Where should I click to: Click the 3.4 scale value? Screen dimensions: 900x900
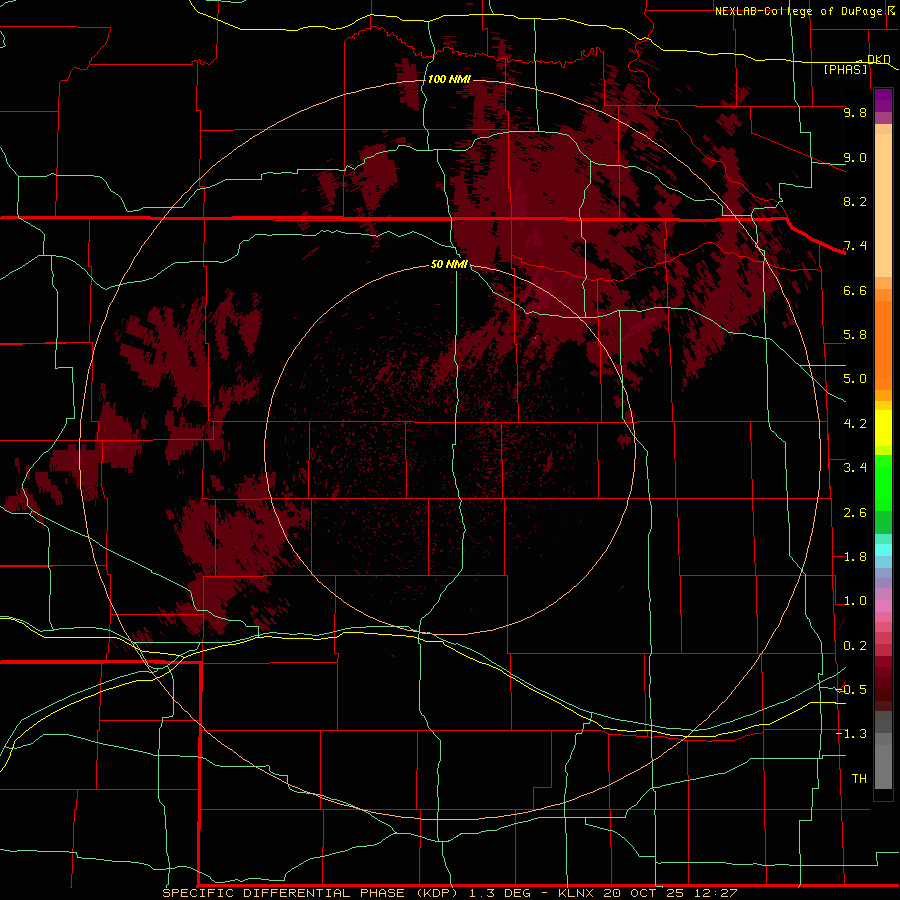tap(855, 468)
